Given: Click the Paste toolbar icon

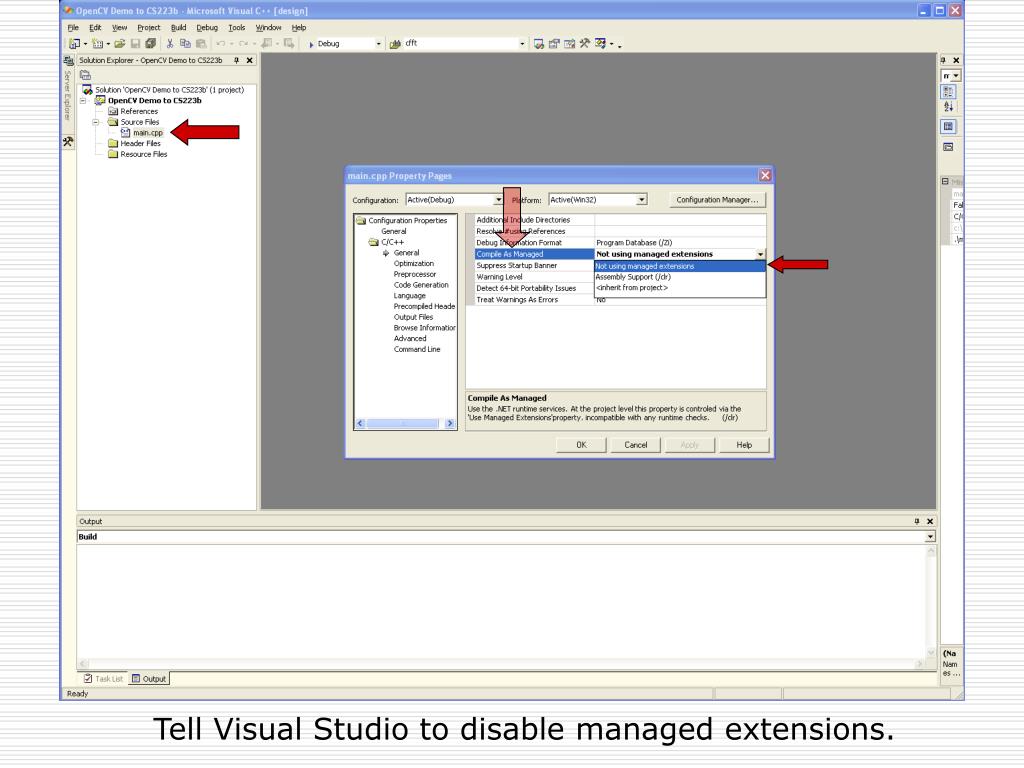Looking at the screenshot, I should click(x=201, y=44).
